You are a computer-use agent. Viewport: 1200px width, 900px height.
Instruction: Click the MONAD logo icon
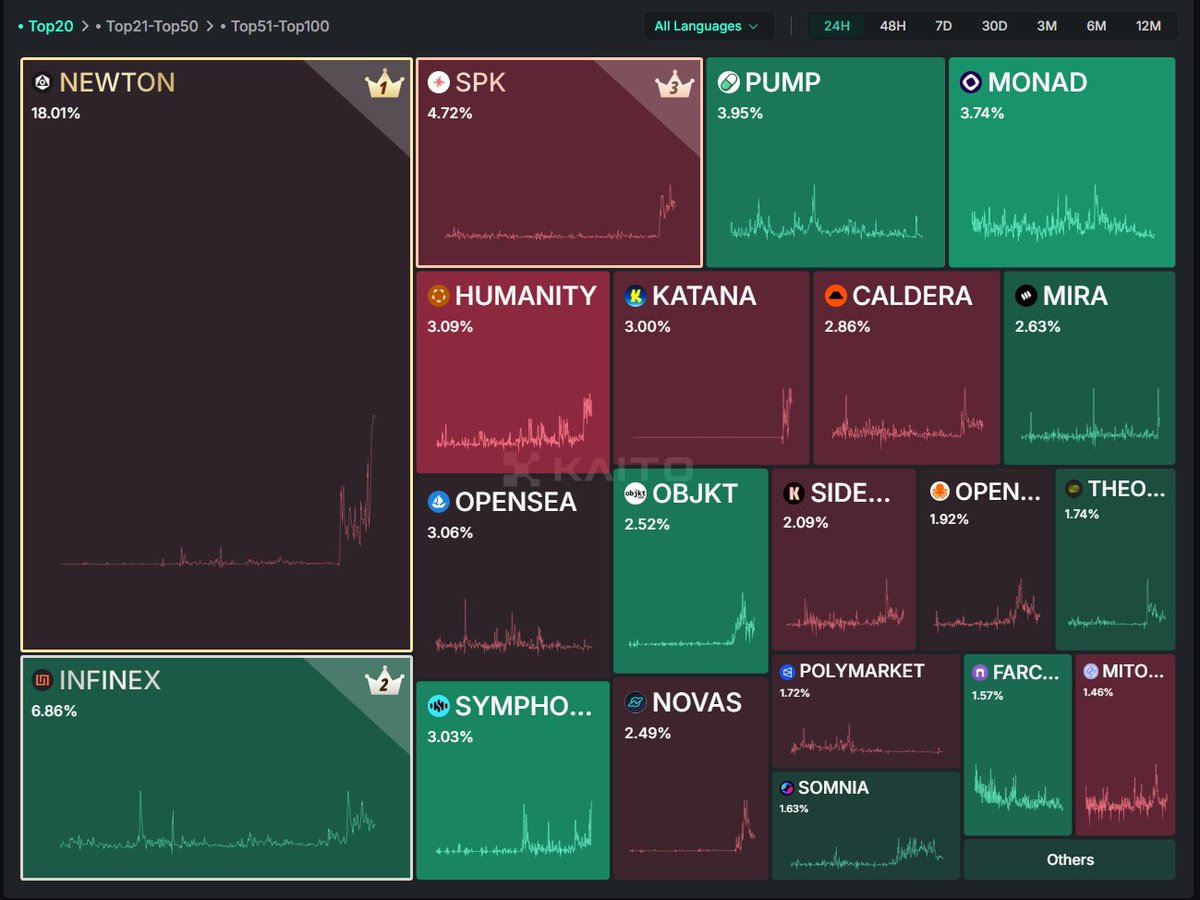(x=970, y=83)
